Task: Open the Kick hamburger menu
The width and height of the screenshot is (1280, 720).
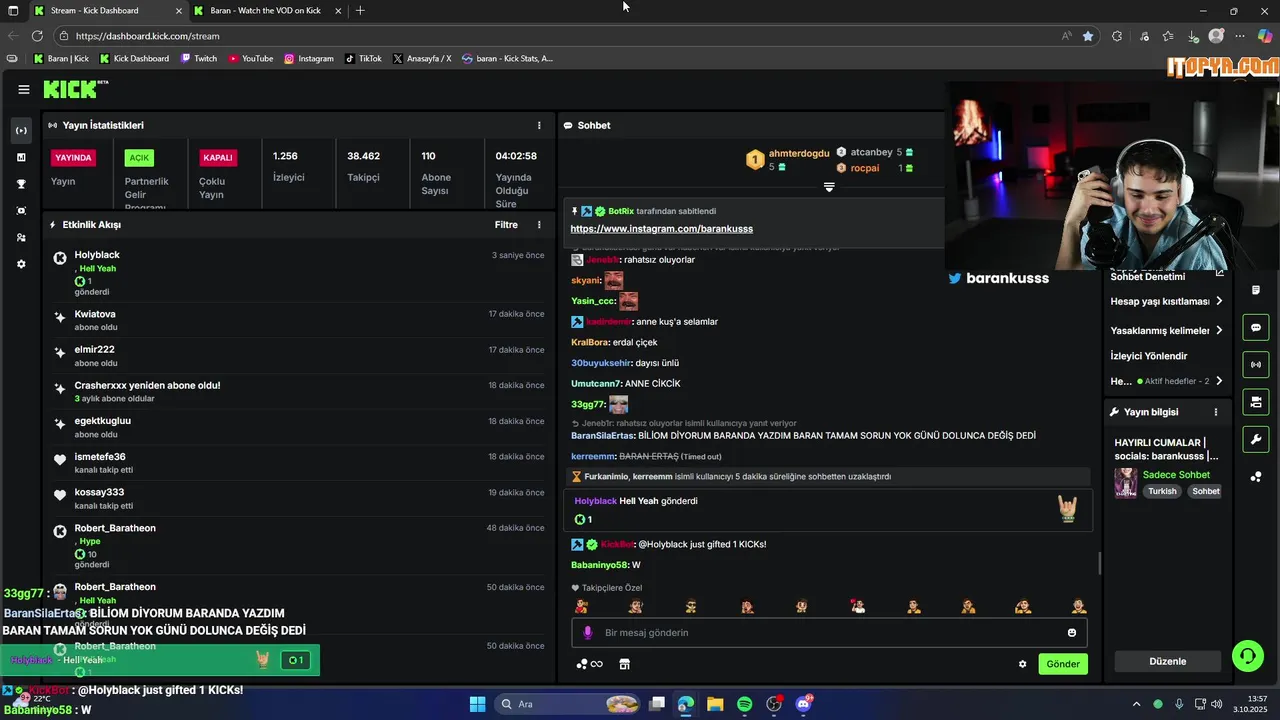Action: 23,89
